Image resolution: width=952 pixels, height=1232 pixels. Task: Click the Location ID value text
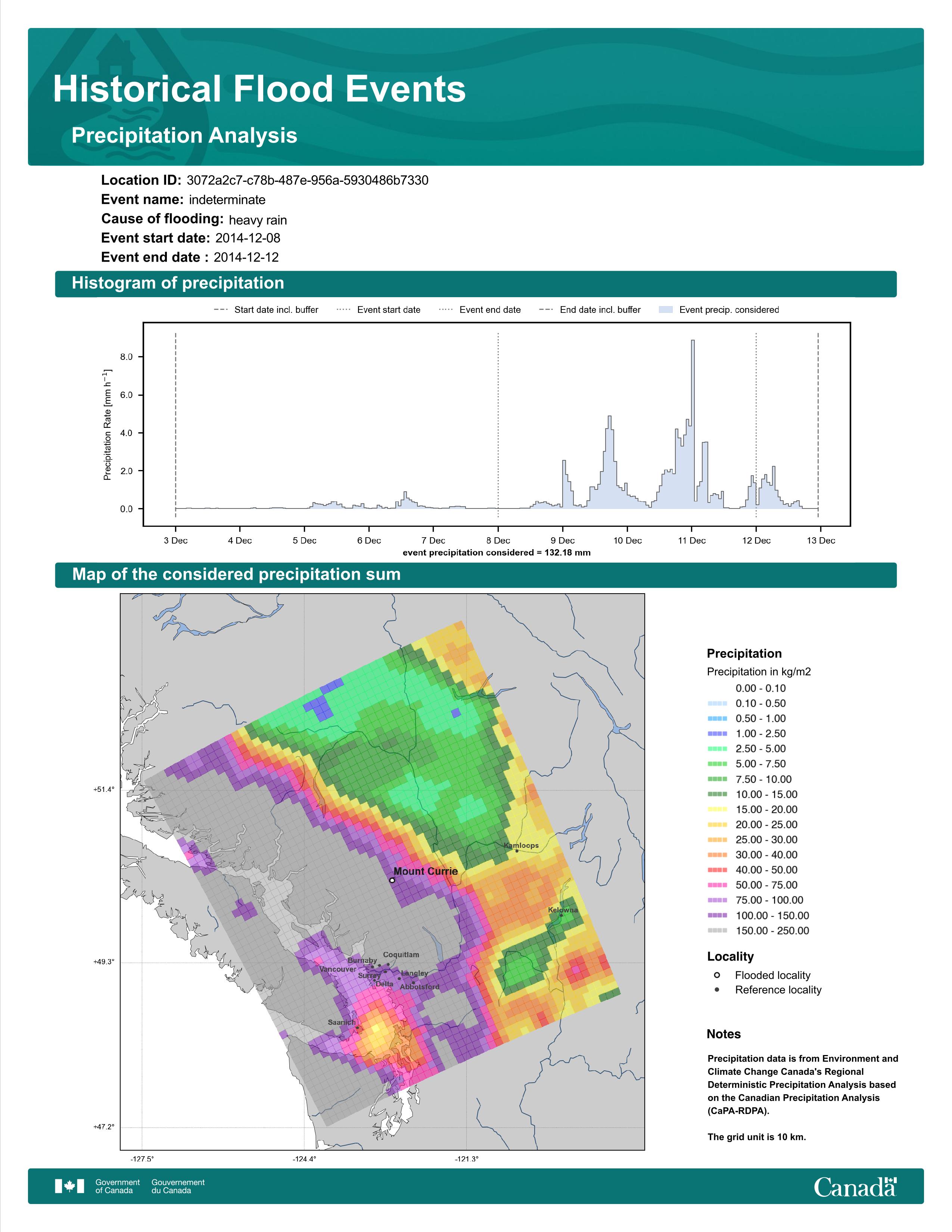pyautogui.click(x=307, y=181)
